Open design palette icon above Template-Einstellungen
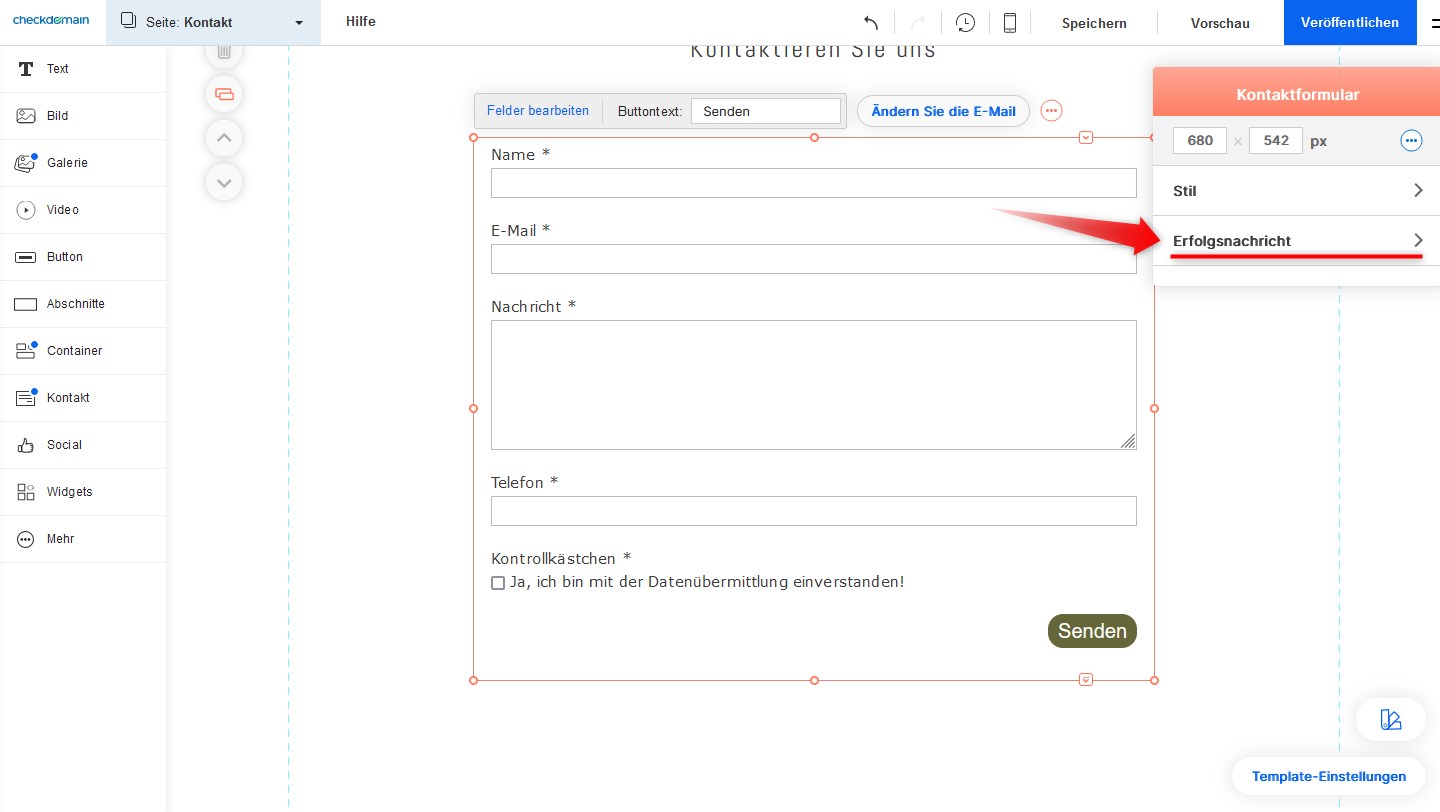 coord(1390,719)
